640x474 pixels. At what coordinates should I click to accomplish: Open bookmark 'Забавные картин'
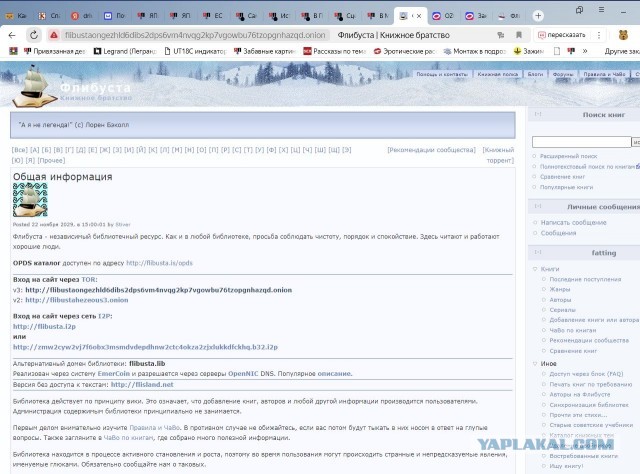[x=264, y=51]
